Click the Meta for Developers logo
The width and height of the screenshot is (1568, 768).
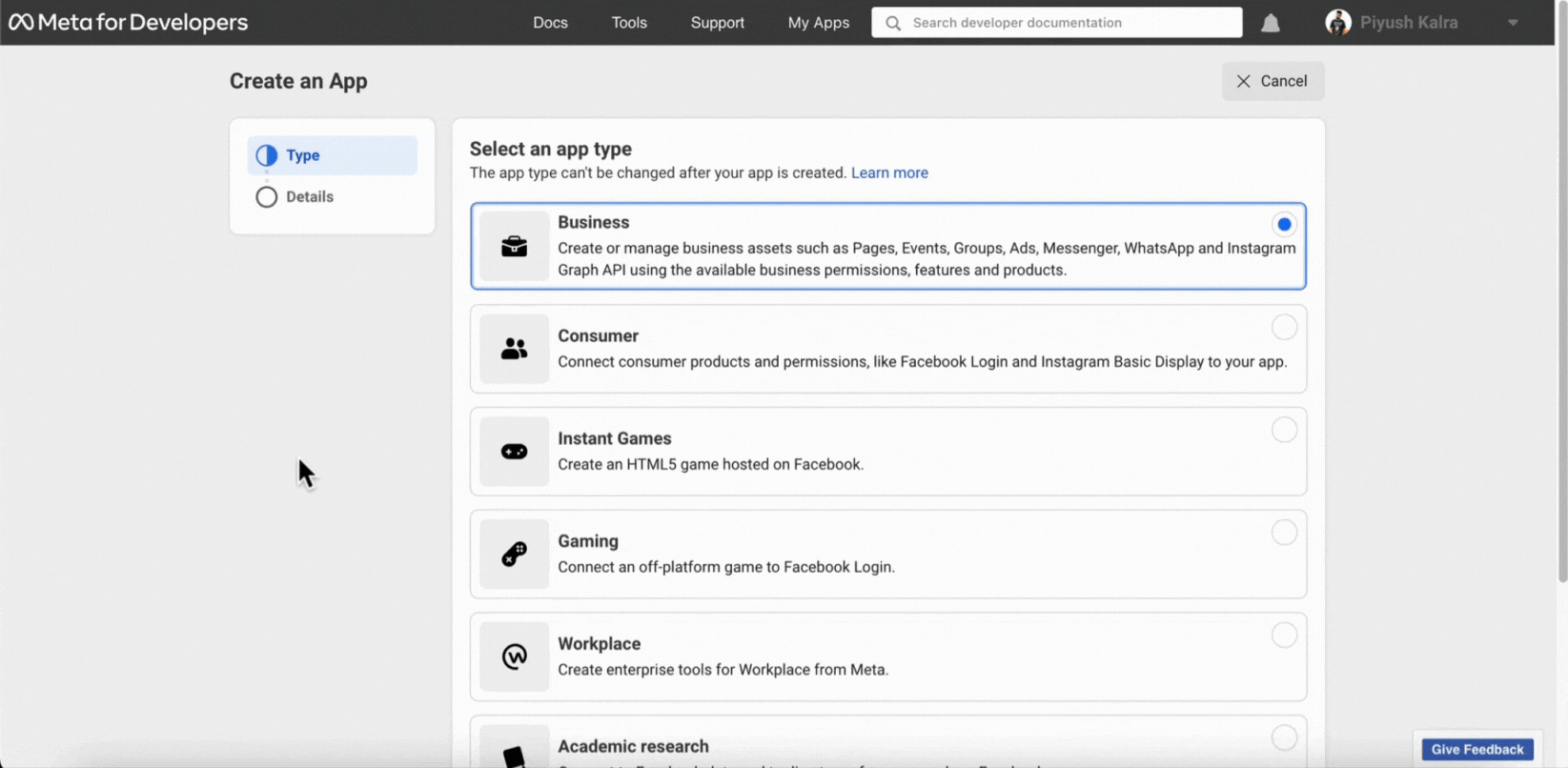point(128,22)
